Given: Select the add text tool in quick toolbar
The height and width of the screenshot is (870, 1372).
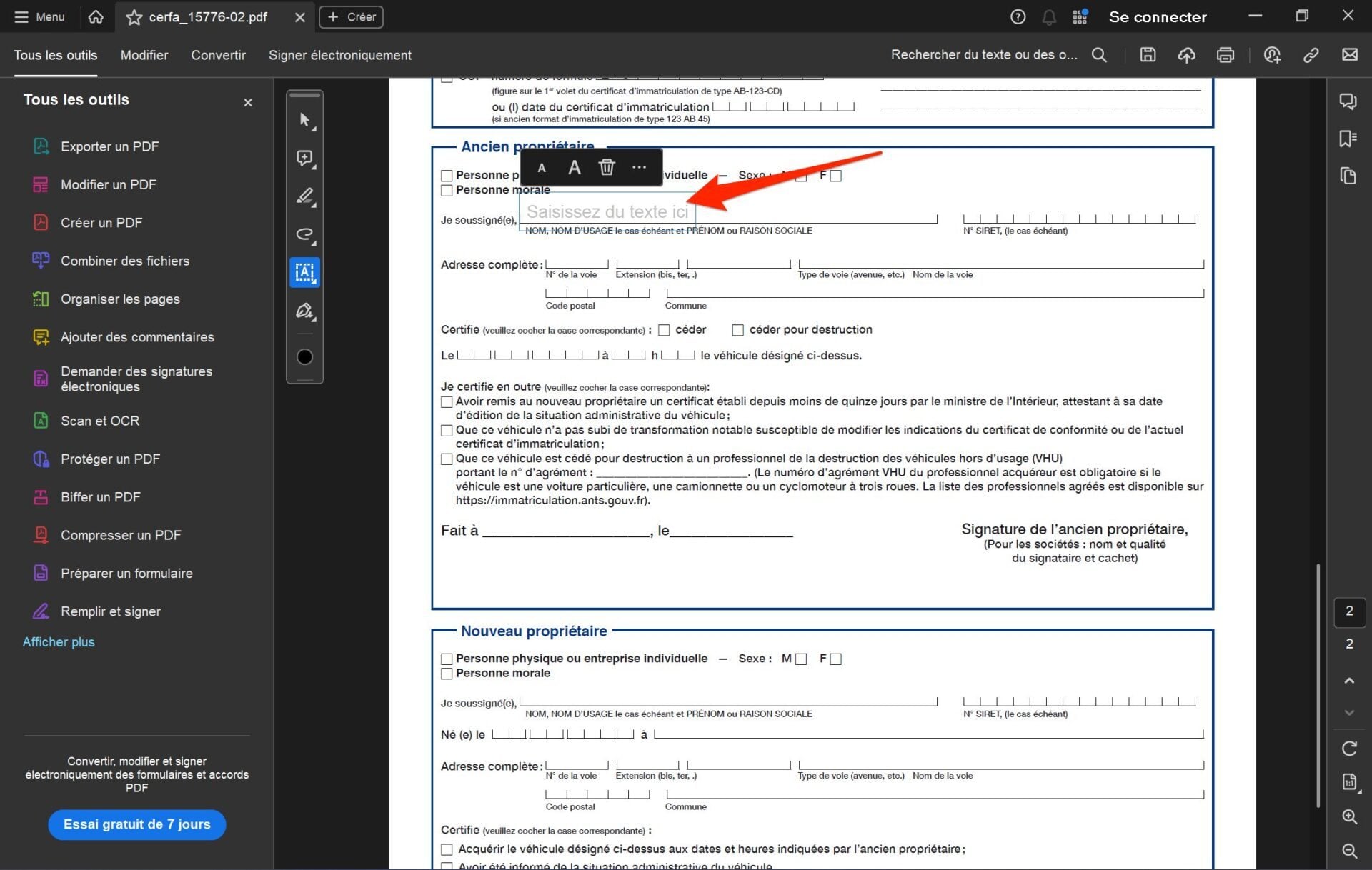Looking at the screenshot, I should pyautogui.click(x=304, y=272).
